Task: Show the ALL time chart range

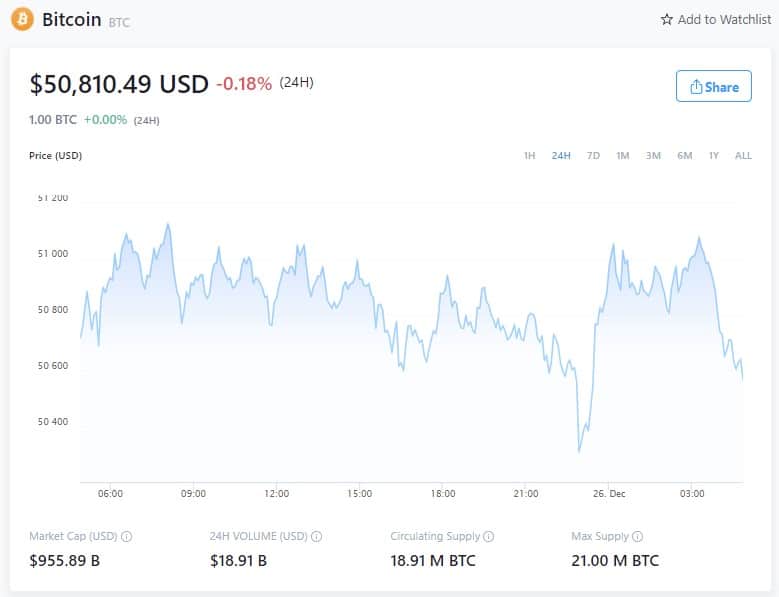Action: [743, 155]
